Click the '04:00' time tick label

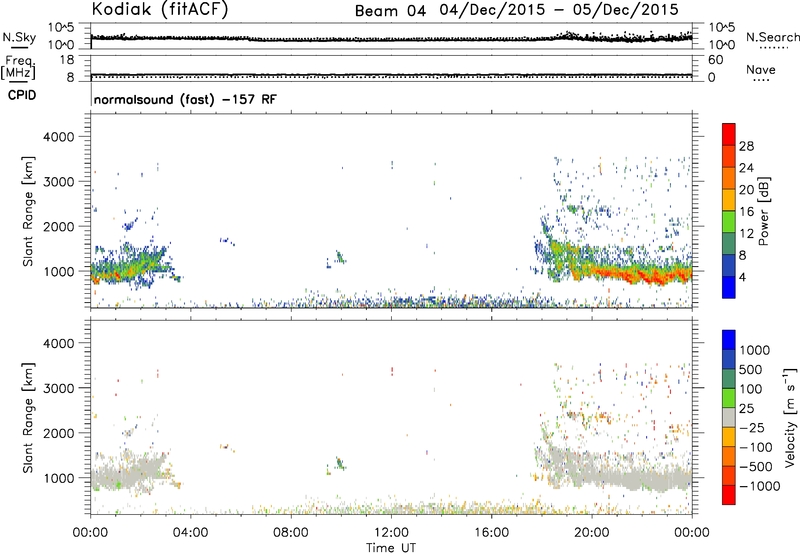(x=190, y=533)
